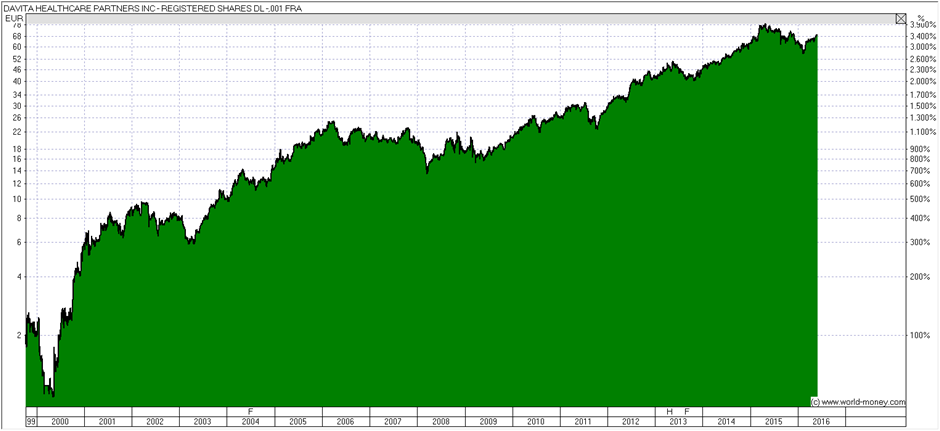Viewport: 940px width, 431px height.
Task: Click the 68 value on EUR axis
Action: pyautogui.click(x=17, y=36)
